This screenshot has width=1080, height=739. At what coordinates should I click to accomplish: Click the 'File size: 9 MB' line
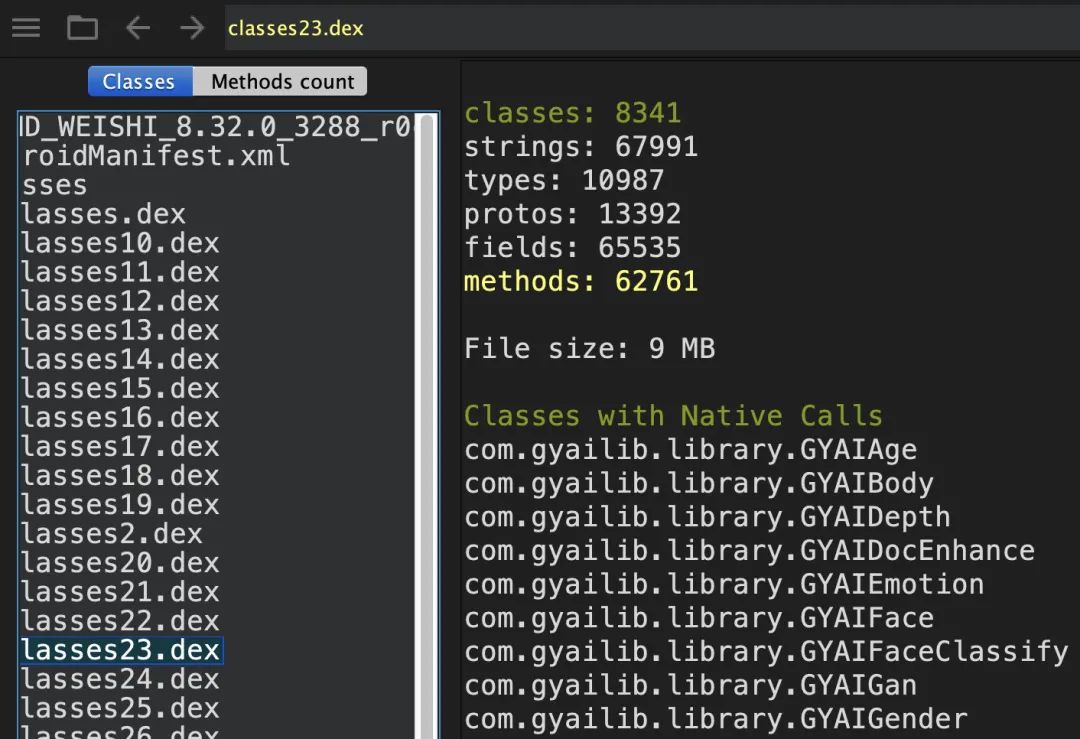[x=590, y=348]
